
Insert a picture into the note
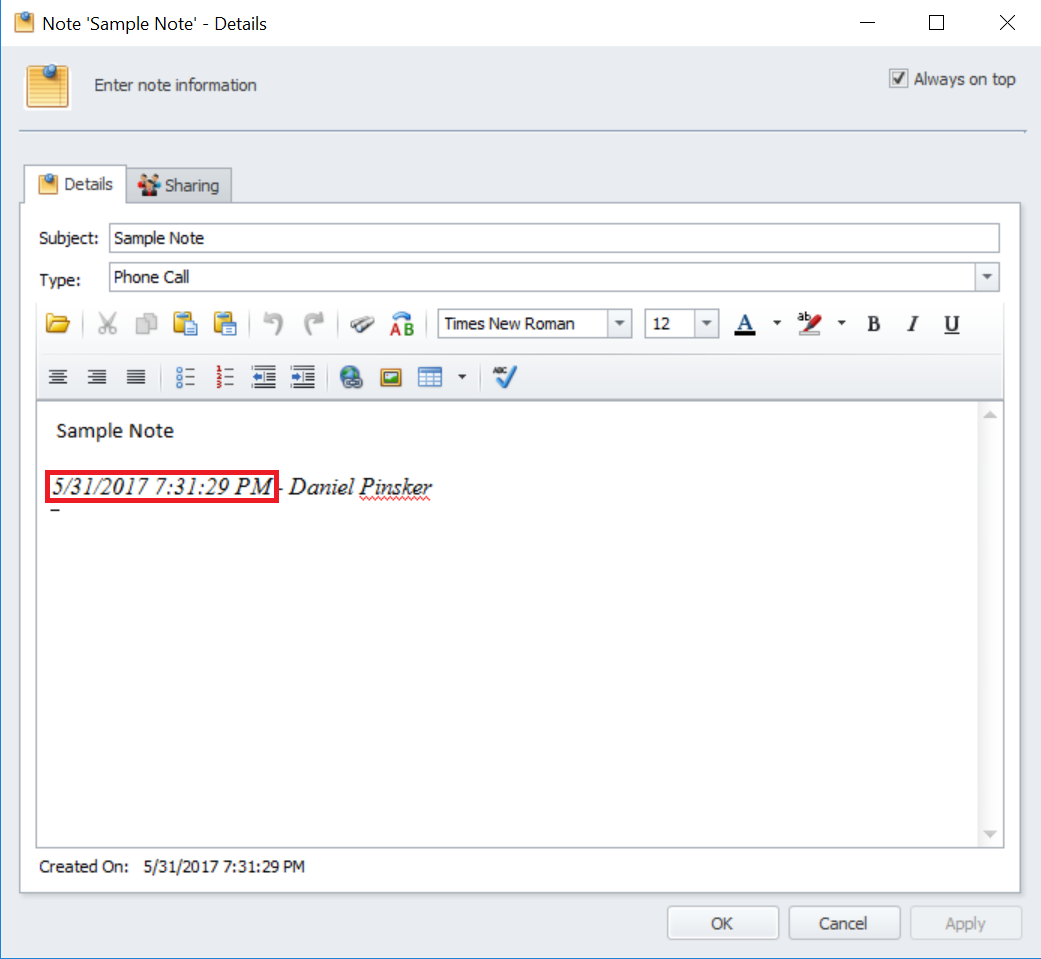click(390, 377)
